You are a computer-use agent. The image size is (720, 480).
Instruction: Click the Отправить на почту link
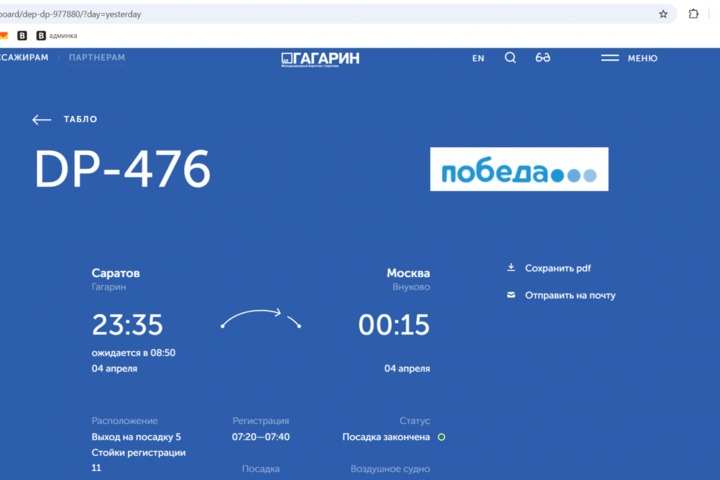[x=570, y=295]
